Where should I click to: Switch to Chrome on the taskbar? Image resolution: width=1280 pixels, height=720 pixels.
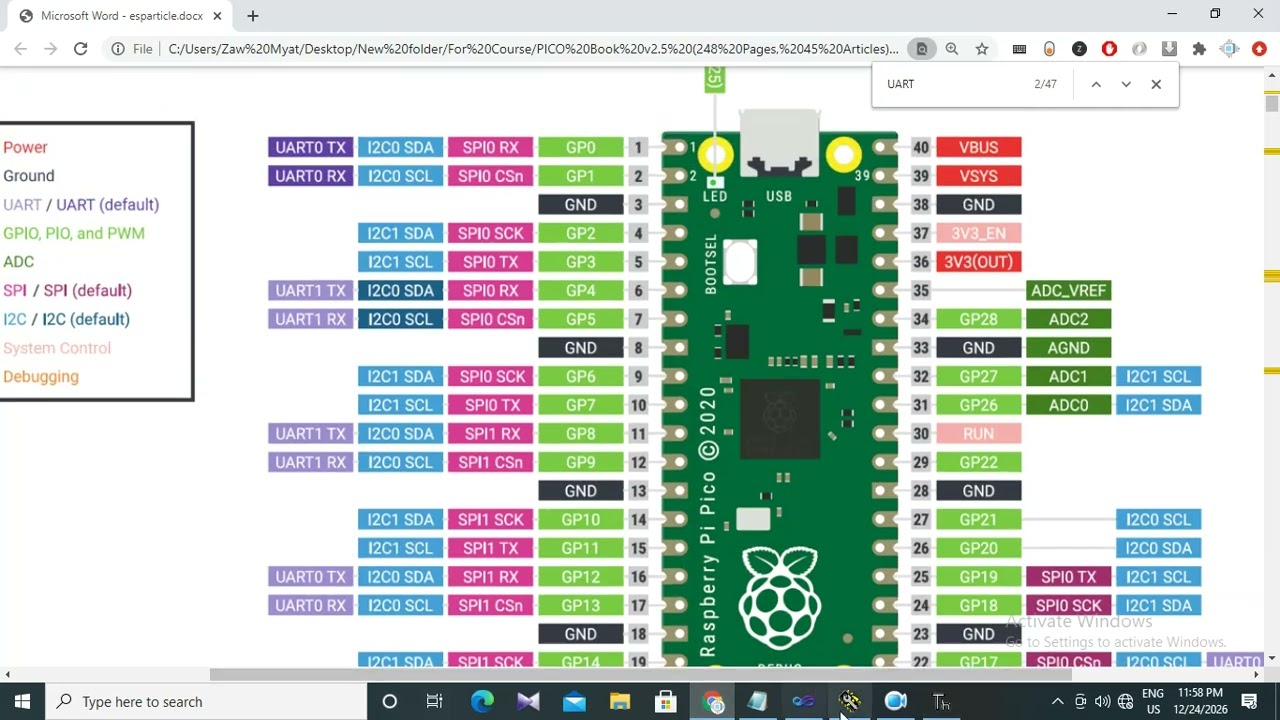(x=713, y=702)
